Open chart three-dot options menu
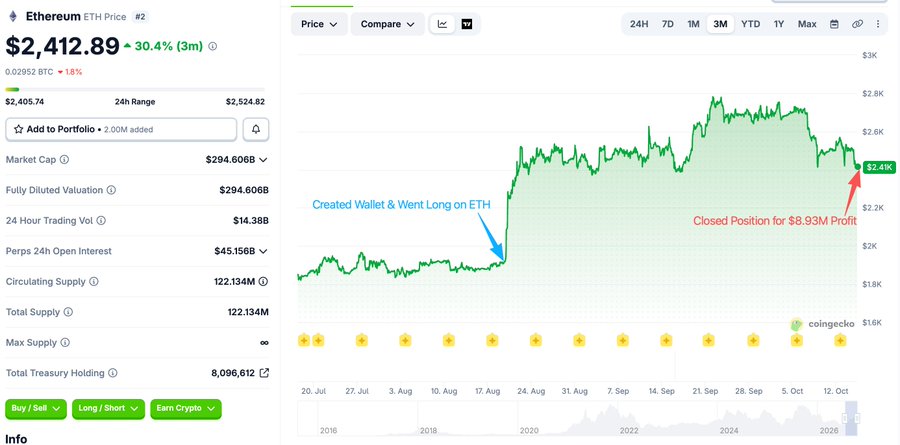Screen dimensions: 900x445 tap(878, 24)
